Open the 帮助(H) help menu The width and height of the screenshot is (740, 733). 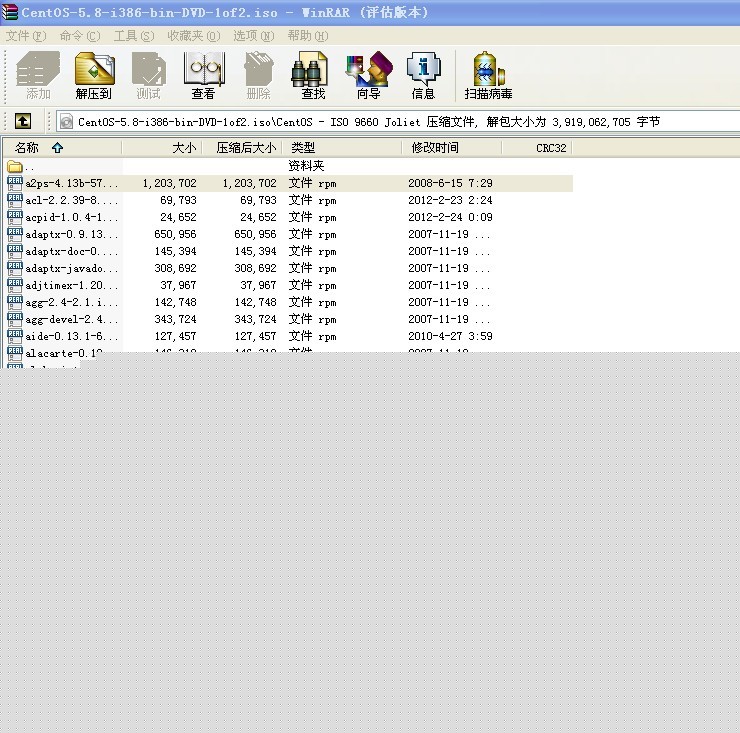tap(308, 36)
